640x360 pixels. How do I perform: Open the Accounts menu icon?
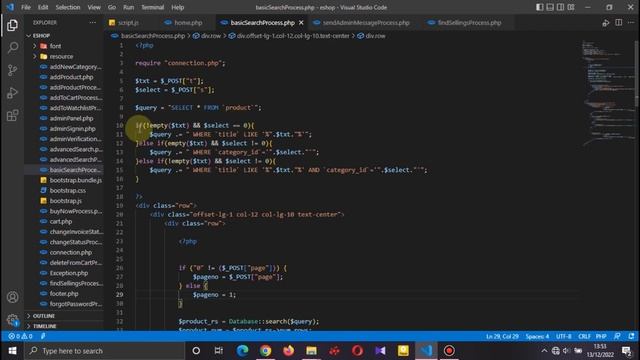(13, 297)
